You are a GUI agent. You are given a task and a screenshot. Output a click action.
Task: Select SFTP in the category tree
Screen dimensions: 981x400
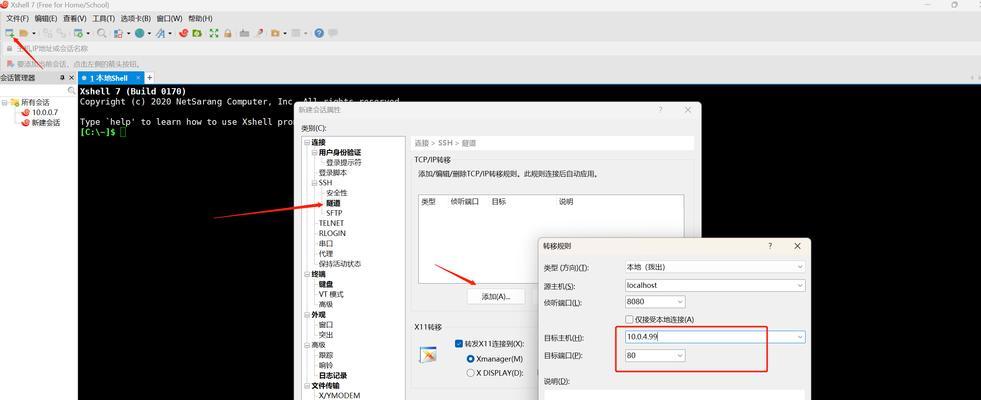pos(334,213)
